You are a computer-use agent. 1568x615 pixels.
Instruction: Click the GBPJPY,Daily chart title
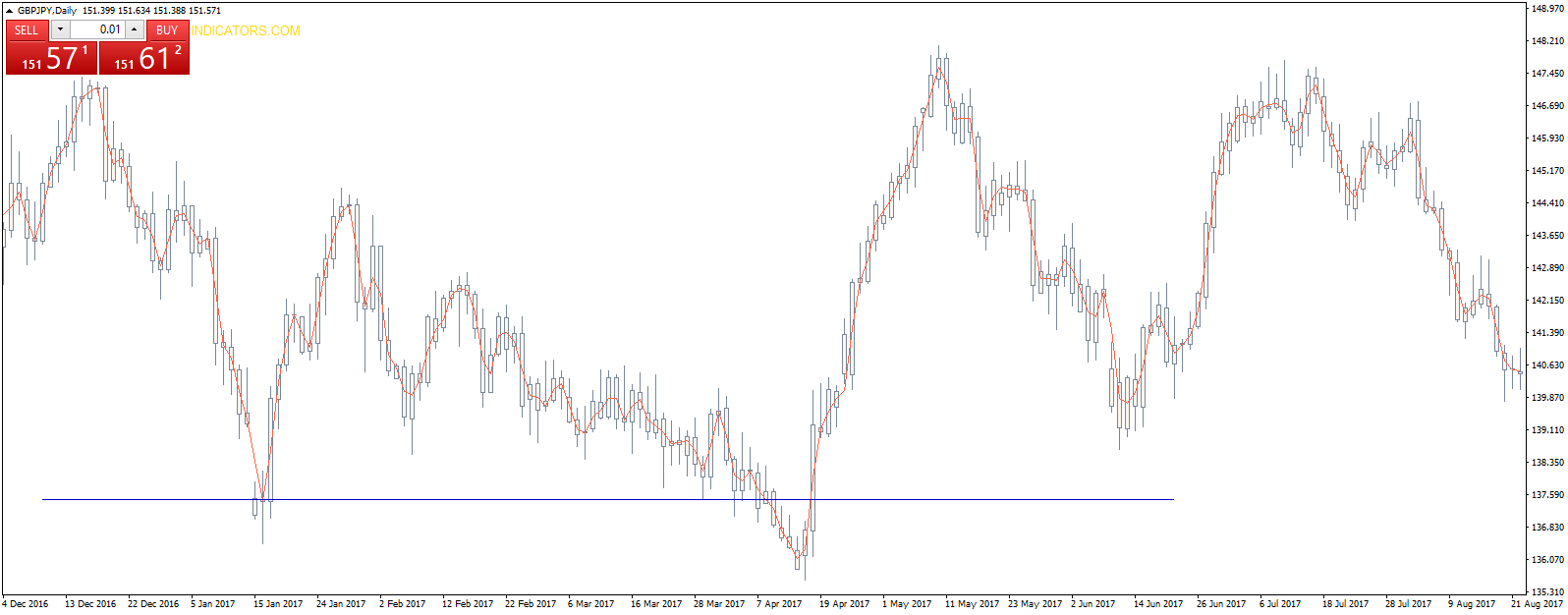click(46, 10)
